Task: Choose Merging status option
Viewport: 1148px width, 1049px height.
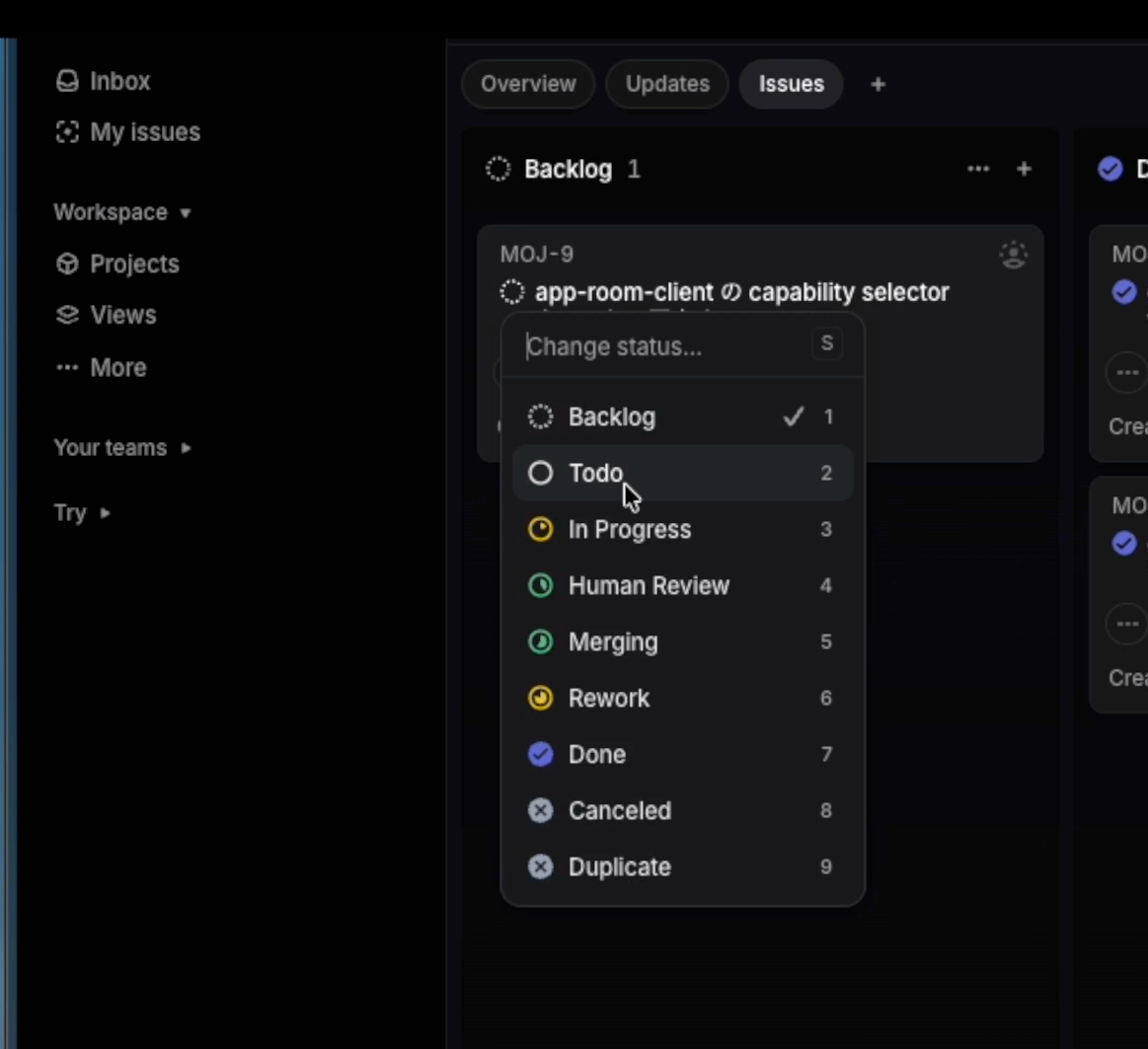Action: point(682,642)
